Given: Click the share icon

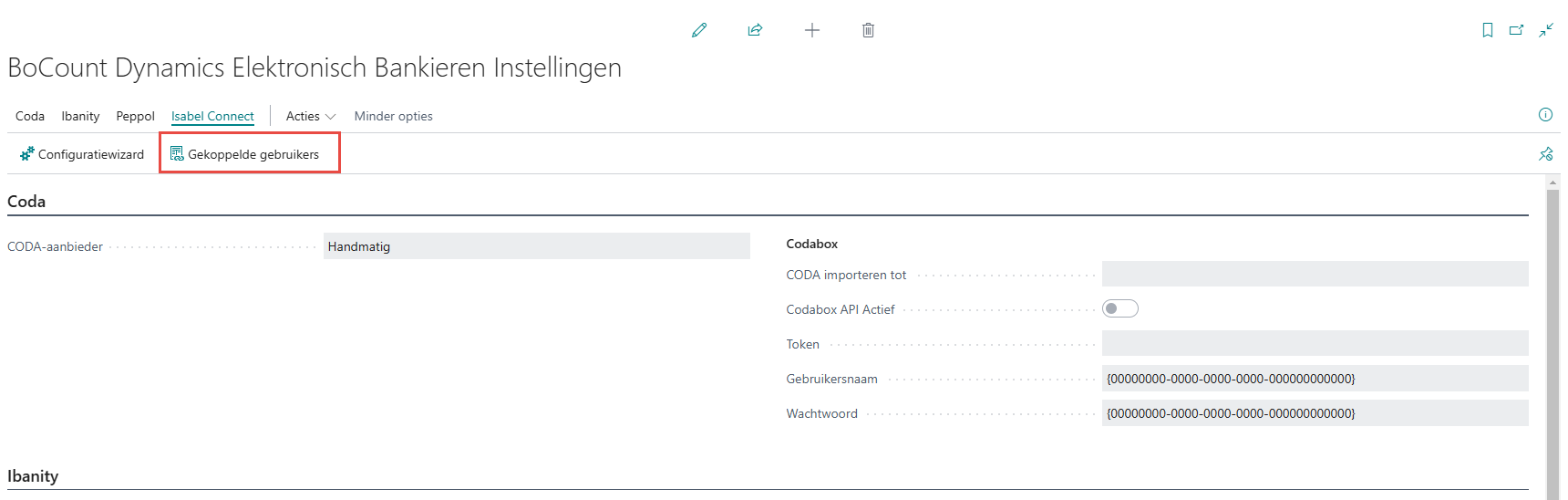Looking at the screenshot, I should (755, 30).
